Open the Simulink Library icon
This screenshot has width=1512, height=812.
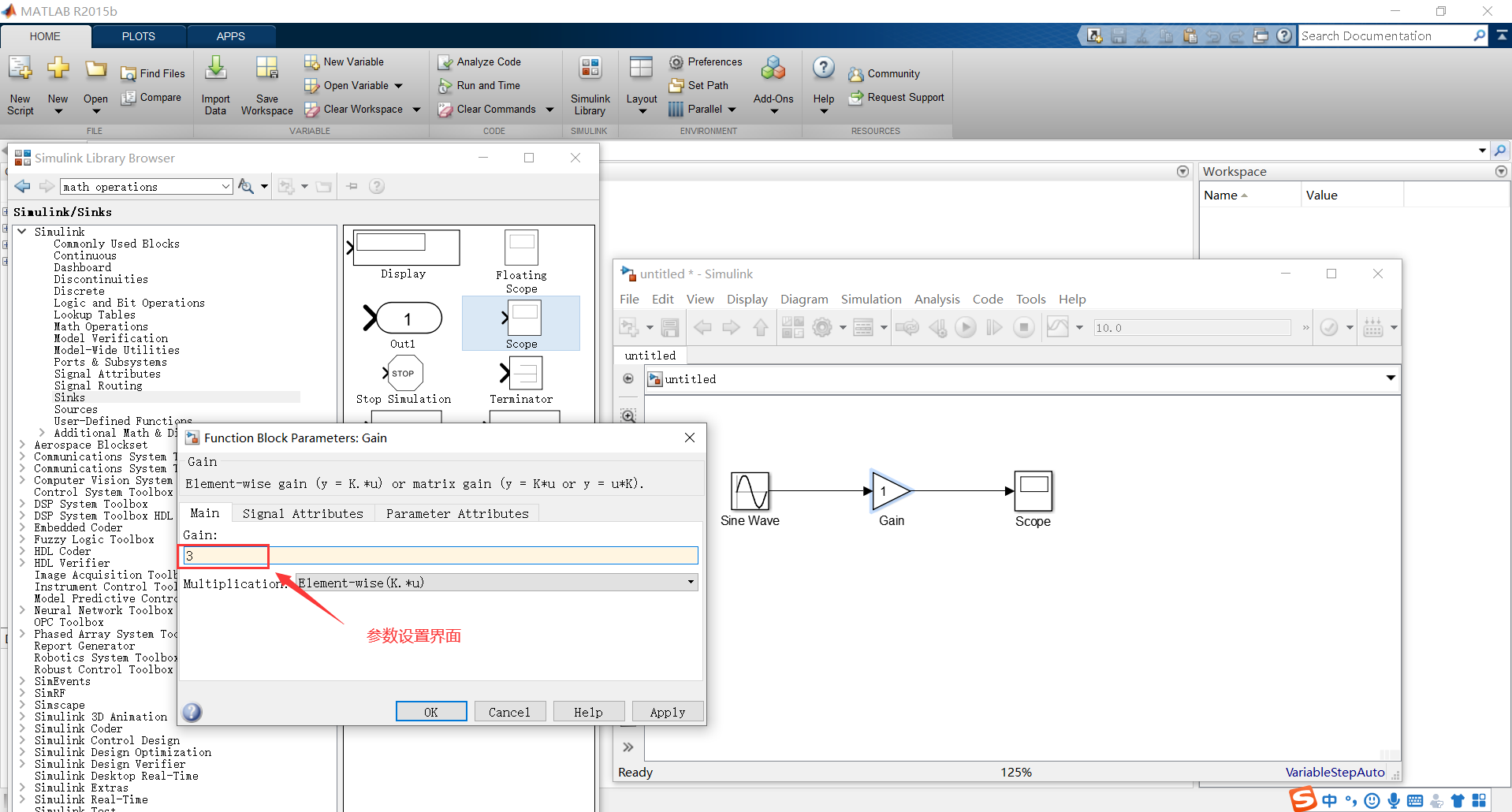590,85
